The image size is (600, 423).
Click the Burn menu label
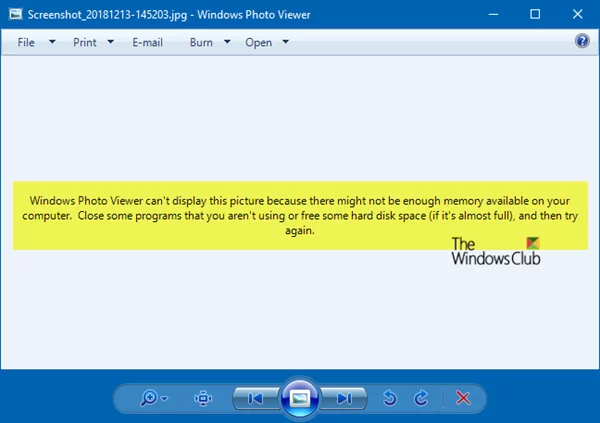coord(201,42)
